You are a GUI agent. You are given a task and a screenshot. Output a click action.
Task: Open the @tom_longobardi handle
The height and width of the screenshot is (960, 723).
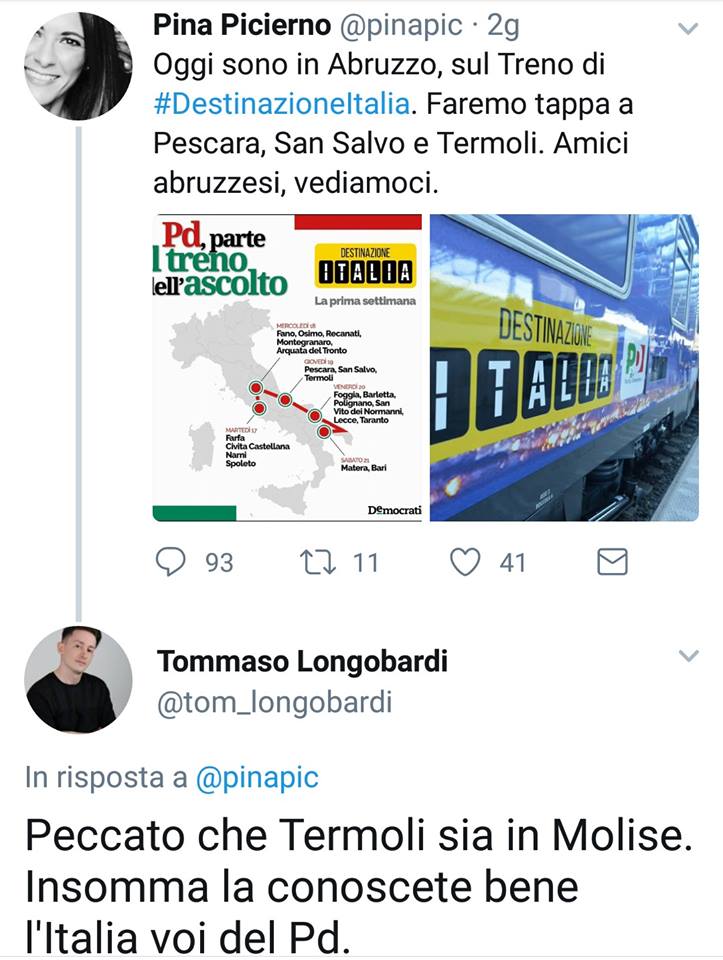click(x=274, y=703)
